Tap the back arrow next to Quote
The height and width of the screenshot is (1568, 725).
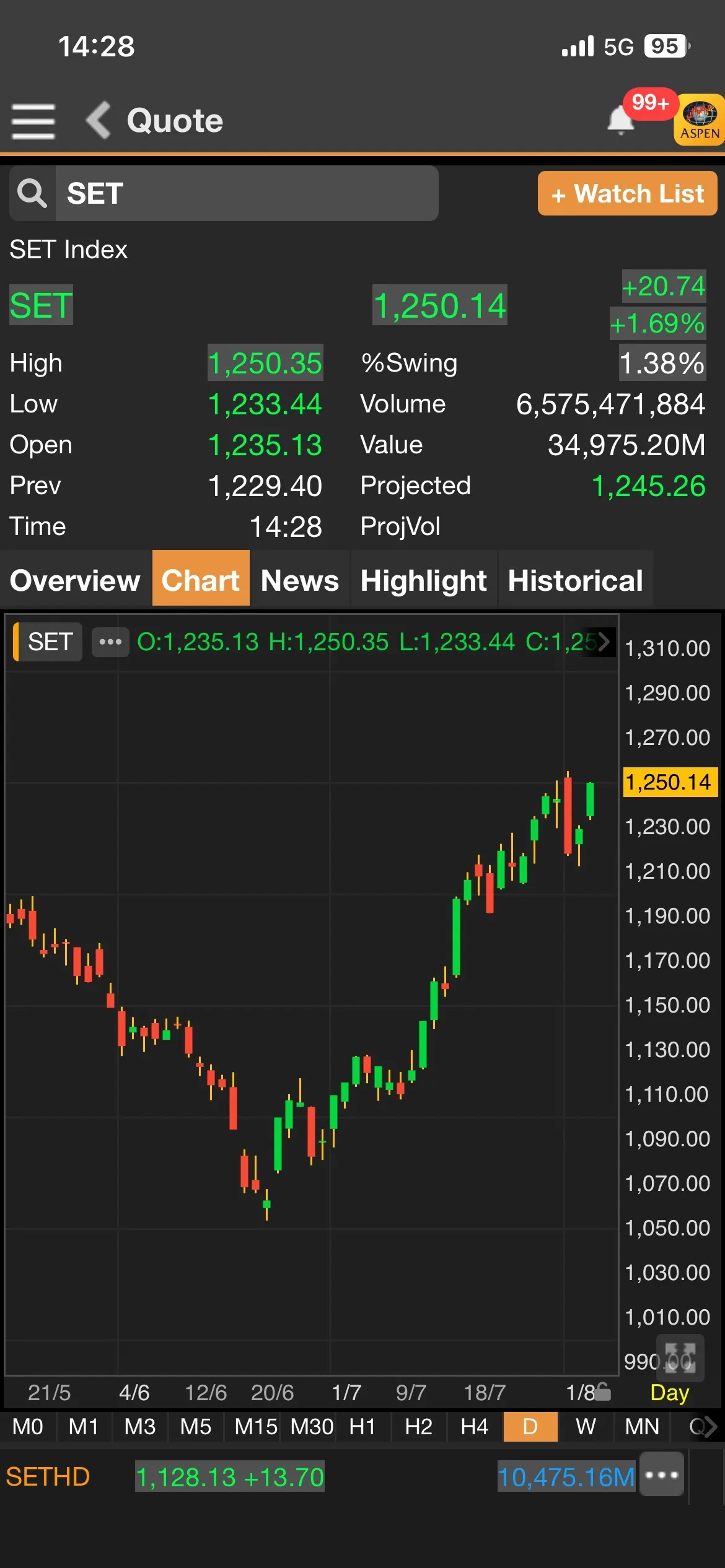click(x=99, y=120)
